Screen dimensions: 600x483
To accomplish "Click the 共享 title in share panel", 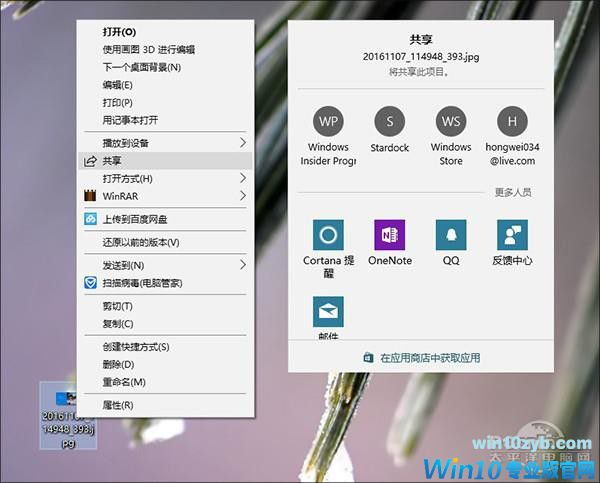I will [421, 39].
